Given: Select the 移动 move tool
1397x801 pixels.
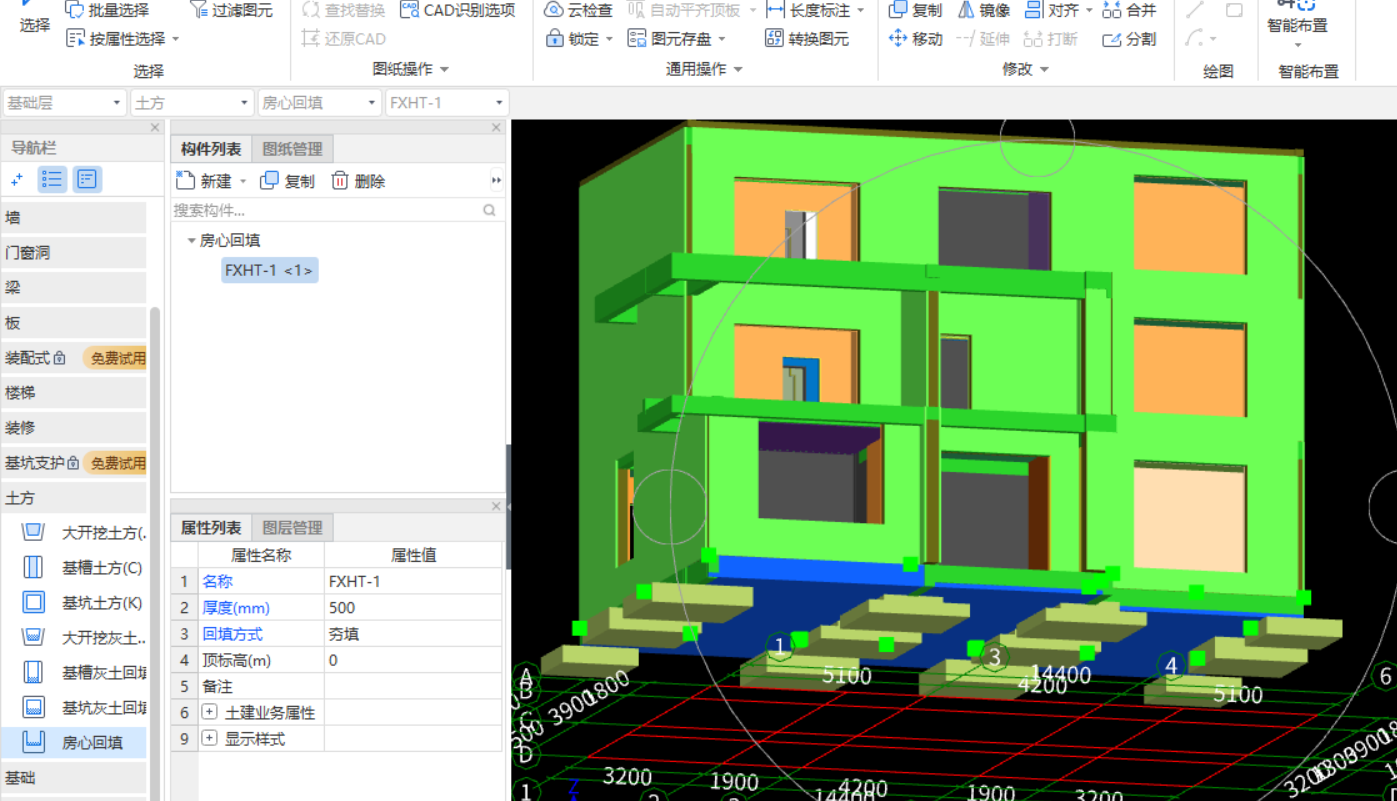Looking at the screenshot, I should 916,39.
